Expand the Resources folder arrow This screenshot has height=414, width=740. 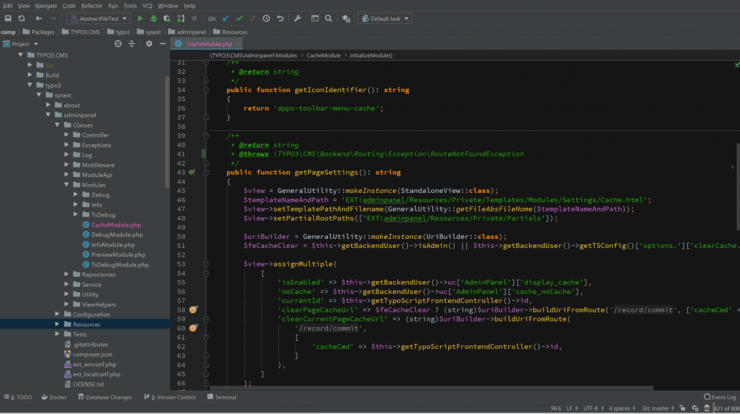pyautogui.click(x=57, y=324)
